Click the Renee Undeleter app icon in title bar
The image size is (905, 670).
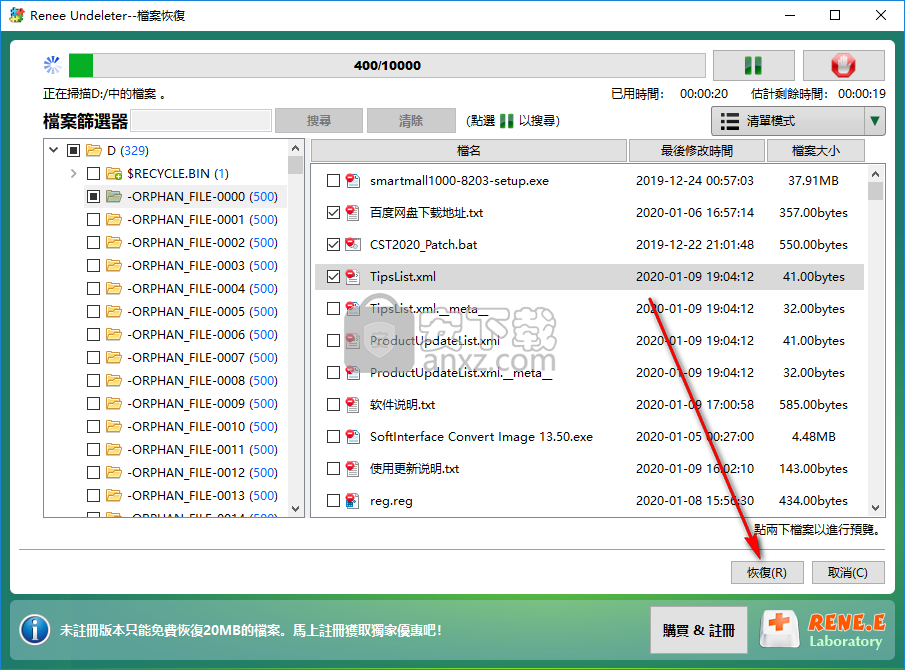(17, 15)
